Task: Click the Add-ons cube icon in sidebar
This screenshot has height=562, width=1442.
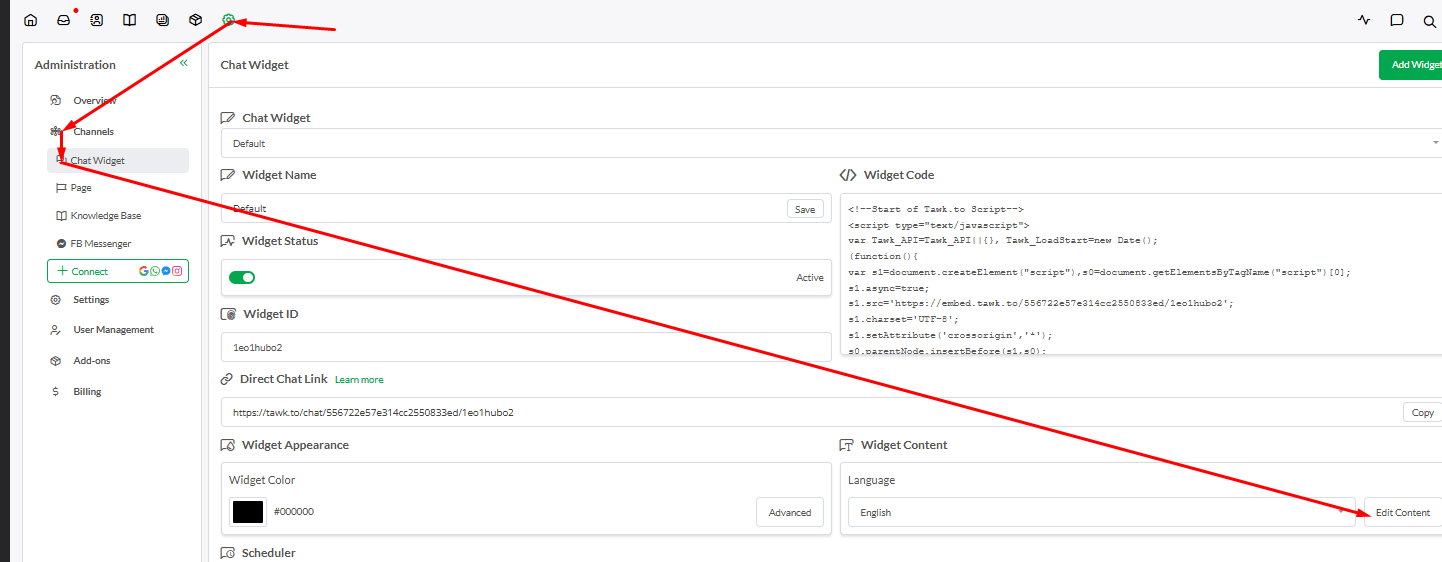Action: coord(55,361)
